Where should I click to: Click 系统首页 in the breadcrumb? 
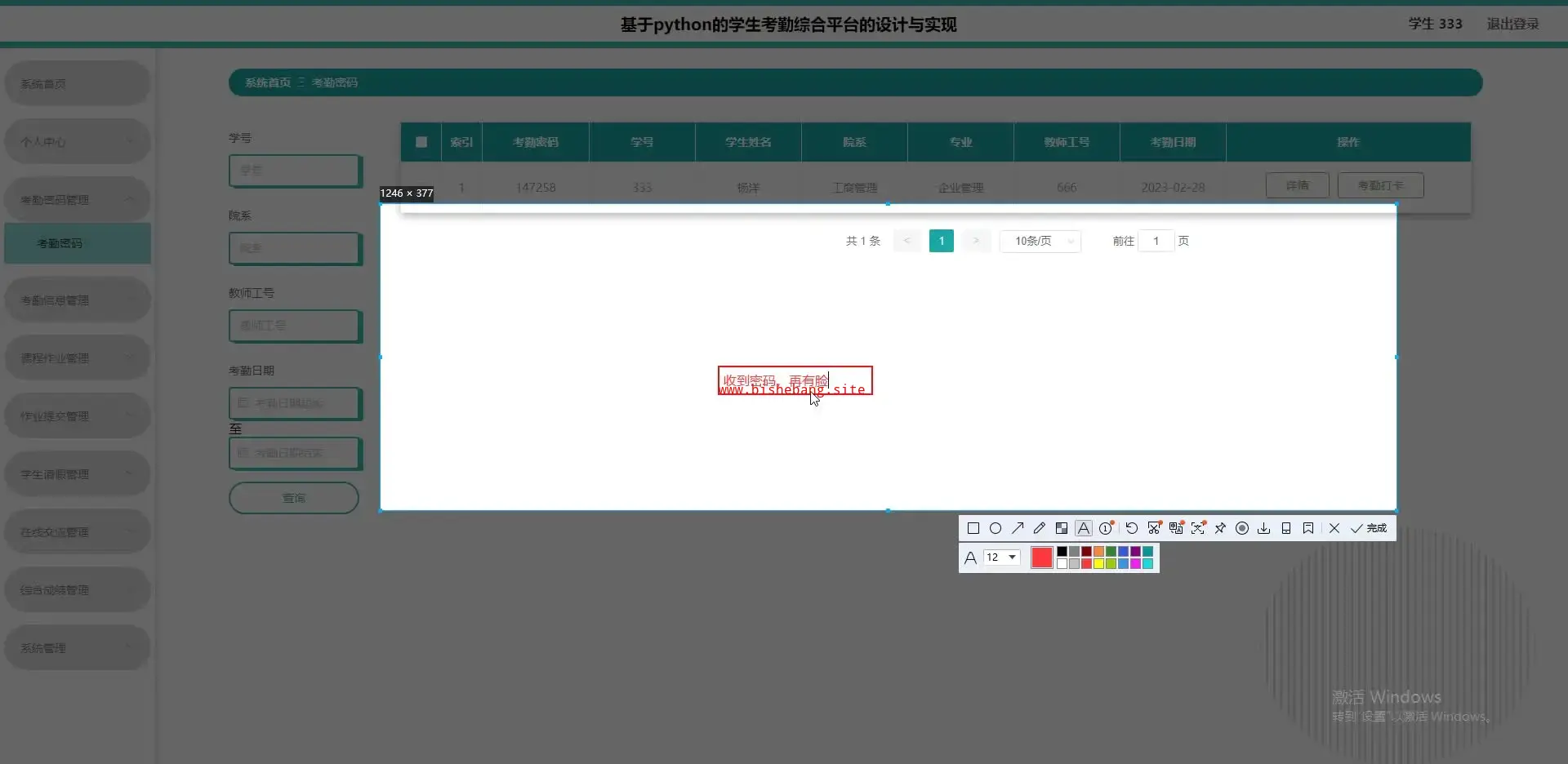[x=268, y=82]
